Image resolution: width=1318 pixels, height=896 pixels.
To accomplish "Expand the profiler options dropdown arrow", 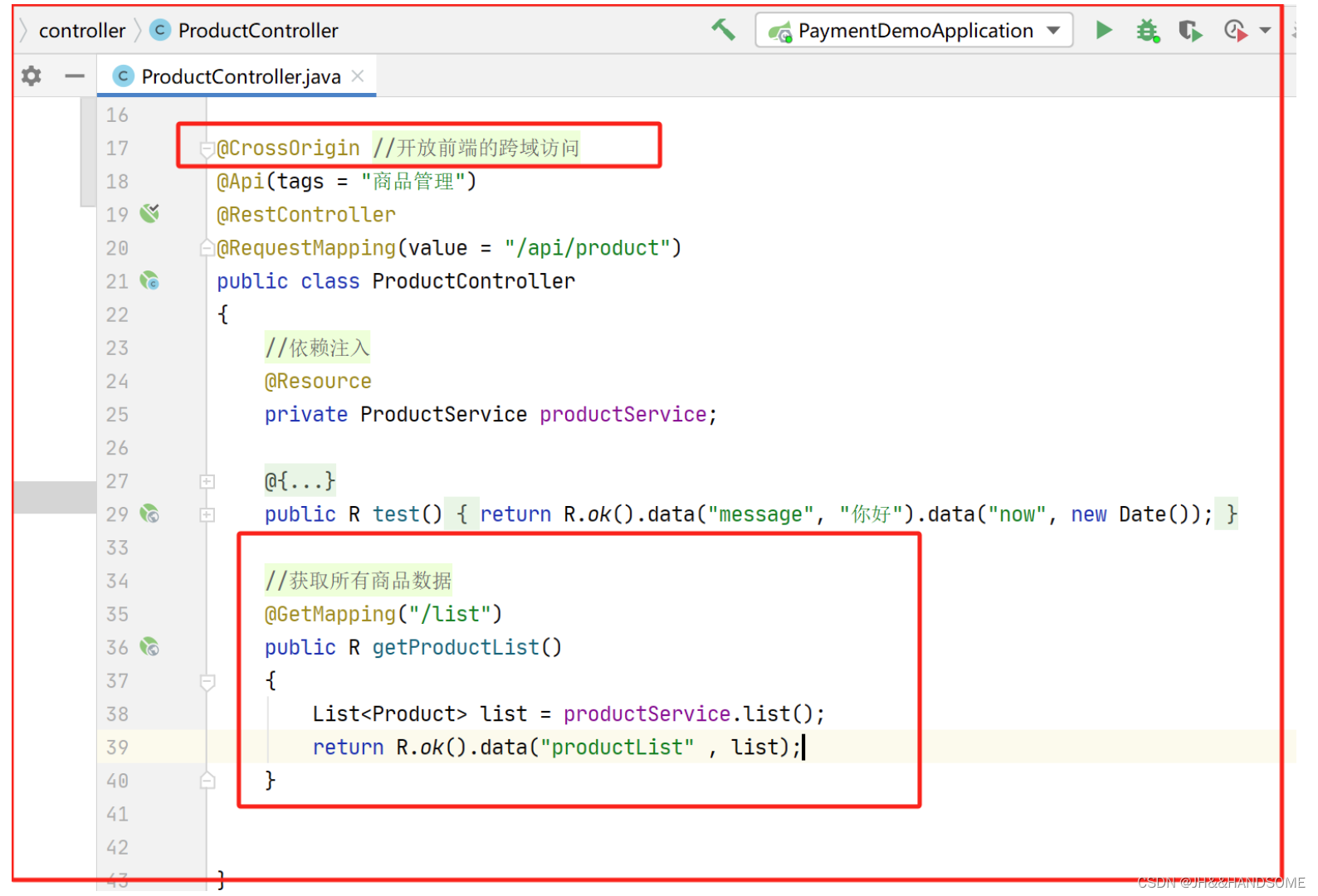I will (1265, 31).
